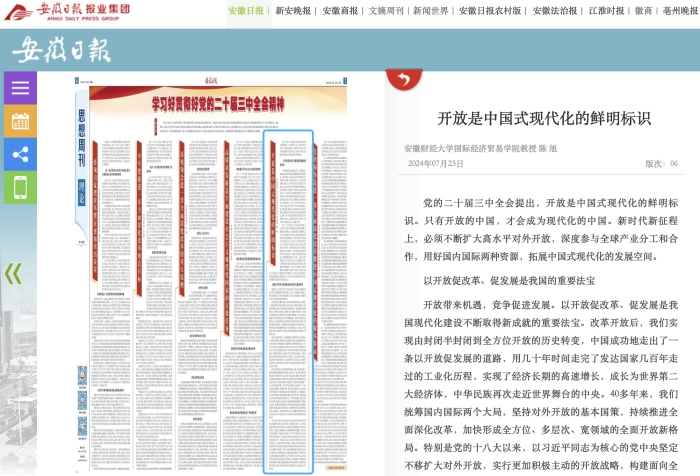Open 安徽日报农村版 edition
This screenshot has width=700, height=476.
490,12
